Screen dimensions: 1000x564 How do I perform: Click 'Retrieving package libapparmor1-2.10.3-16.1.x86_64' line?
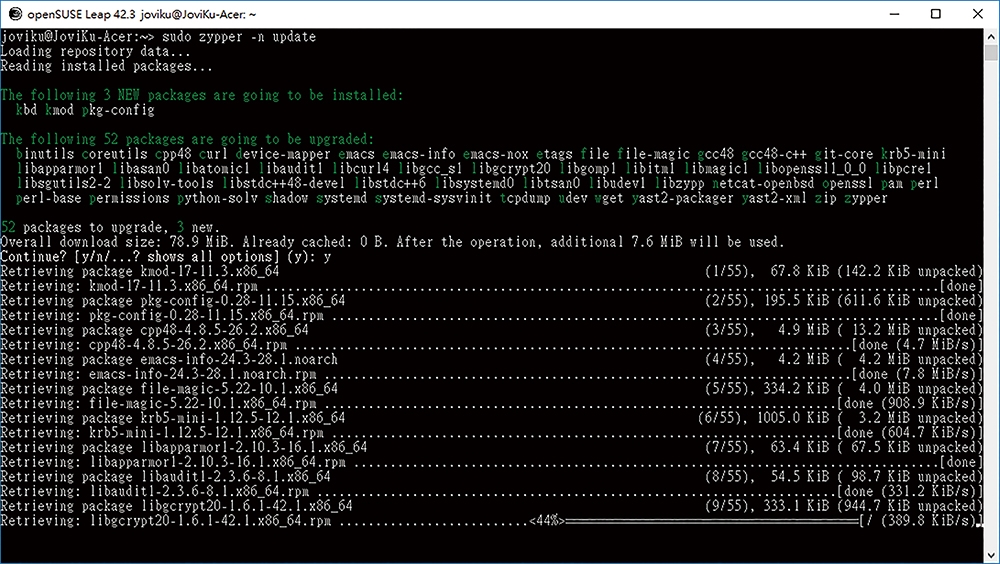(184, 447)
